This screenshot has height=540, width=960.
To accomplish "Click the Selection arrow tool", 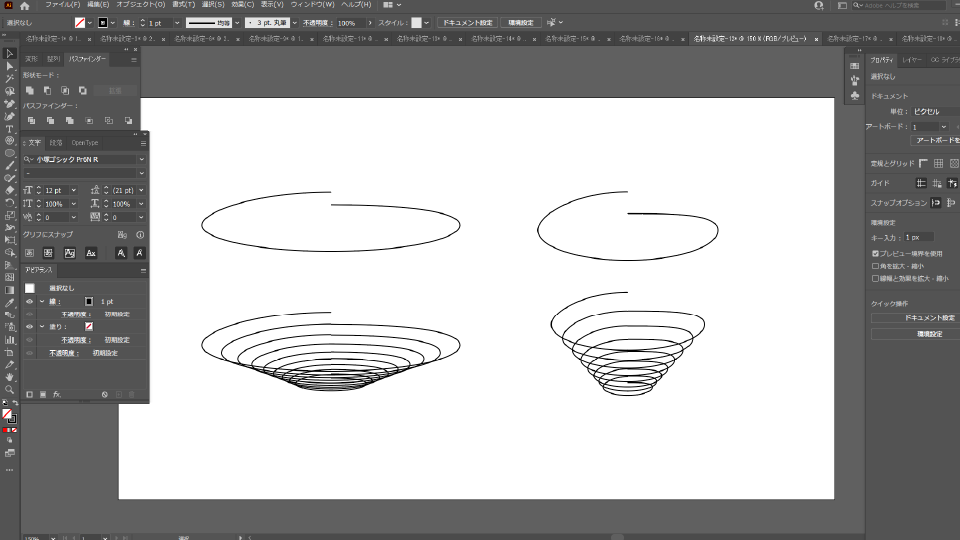I will [9, 53].
